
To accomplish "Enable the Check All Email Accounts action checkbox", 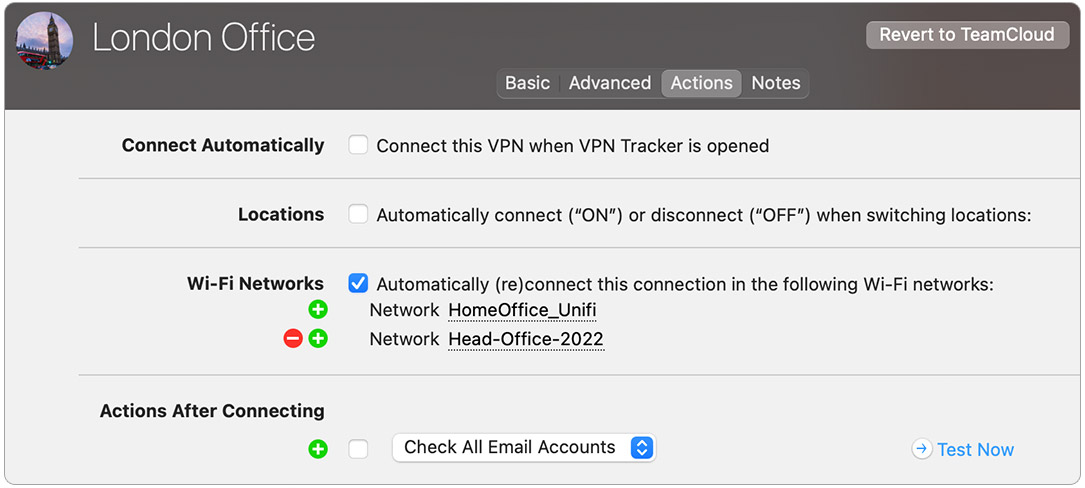I will coord(358,449).
